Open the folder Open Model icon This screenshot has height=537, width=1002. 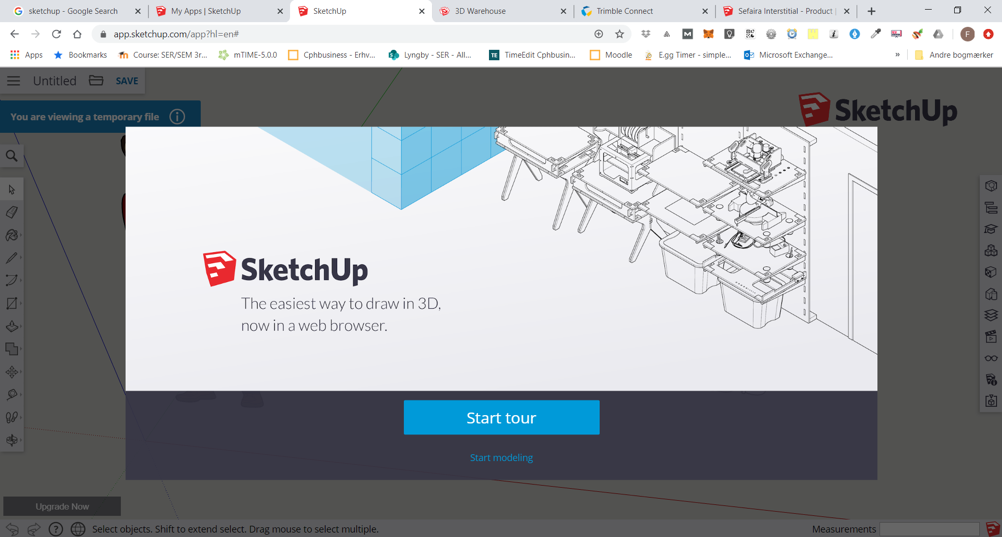point(96,81)
